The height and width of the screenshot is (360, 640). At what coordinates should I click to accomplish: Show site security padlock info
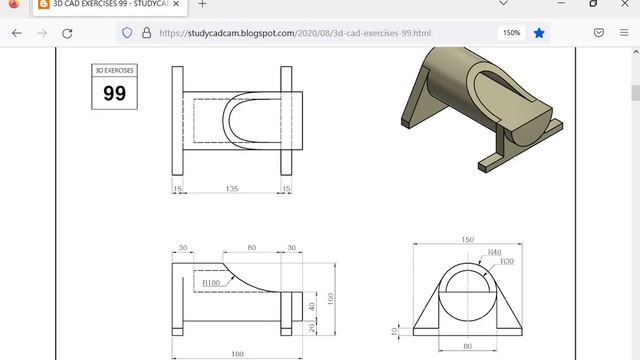pyautogui.click(x=147, y=33)
